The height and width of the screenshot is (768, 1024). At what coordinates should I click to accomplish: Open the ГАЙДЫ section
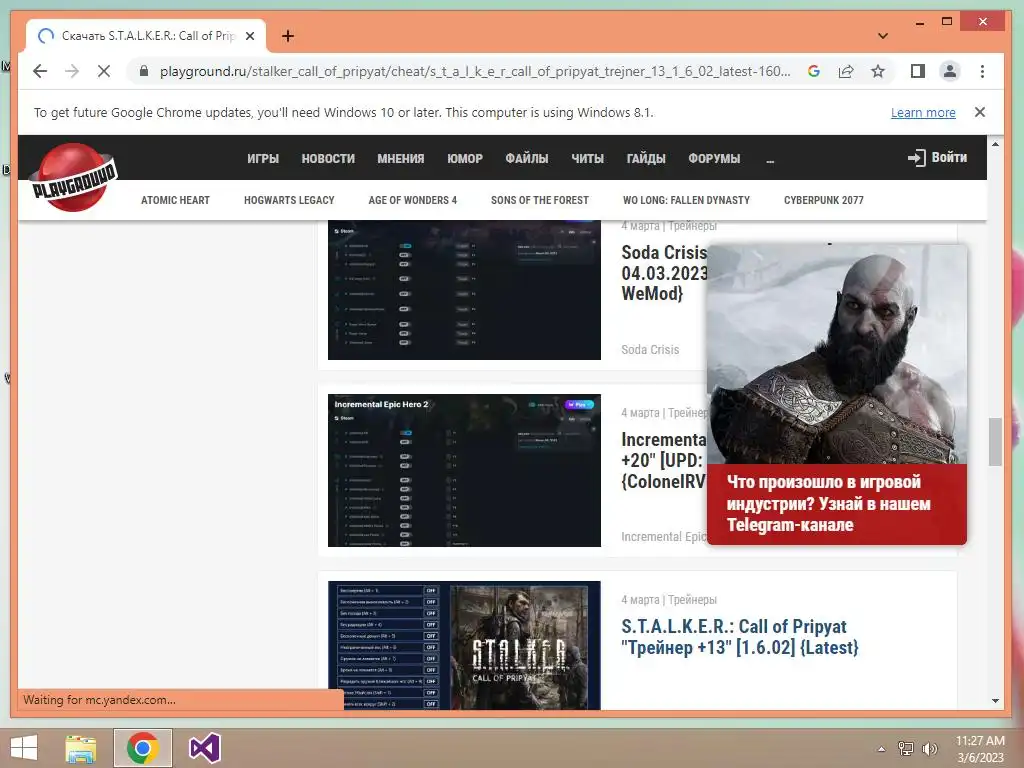pos(646,159)
